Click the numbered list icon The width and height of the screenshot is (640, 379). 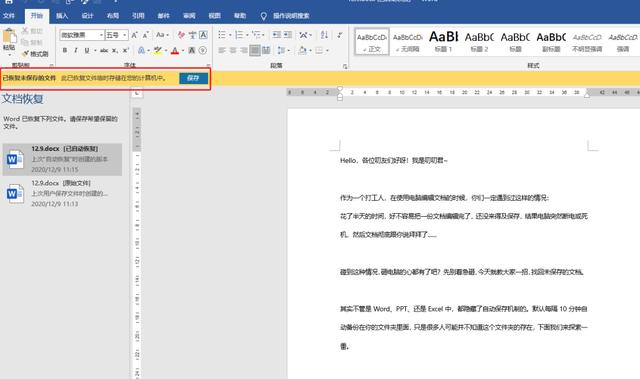click(239, 35)
